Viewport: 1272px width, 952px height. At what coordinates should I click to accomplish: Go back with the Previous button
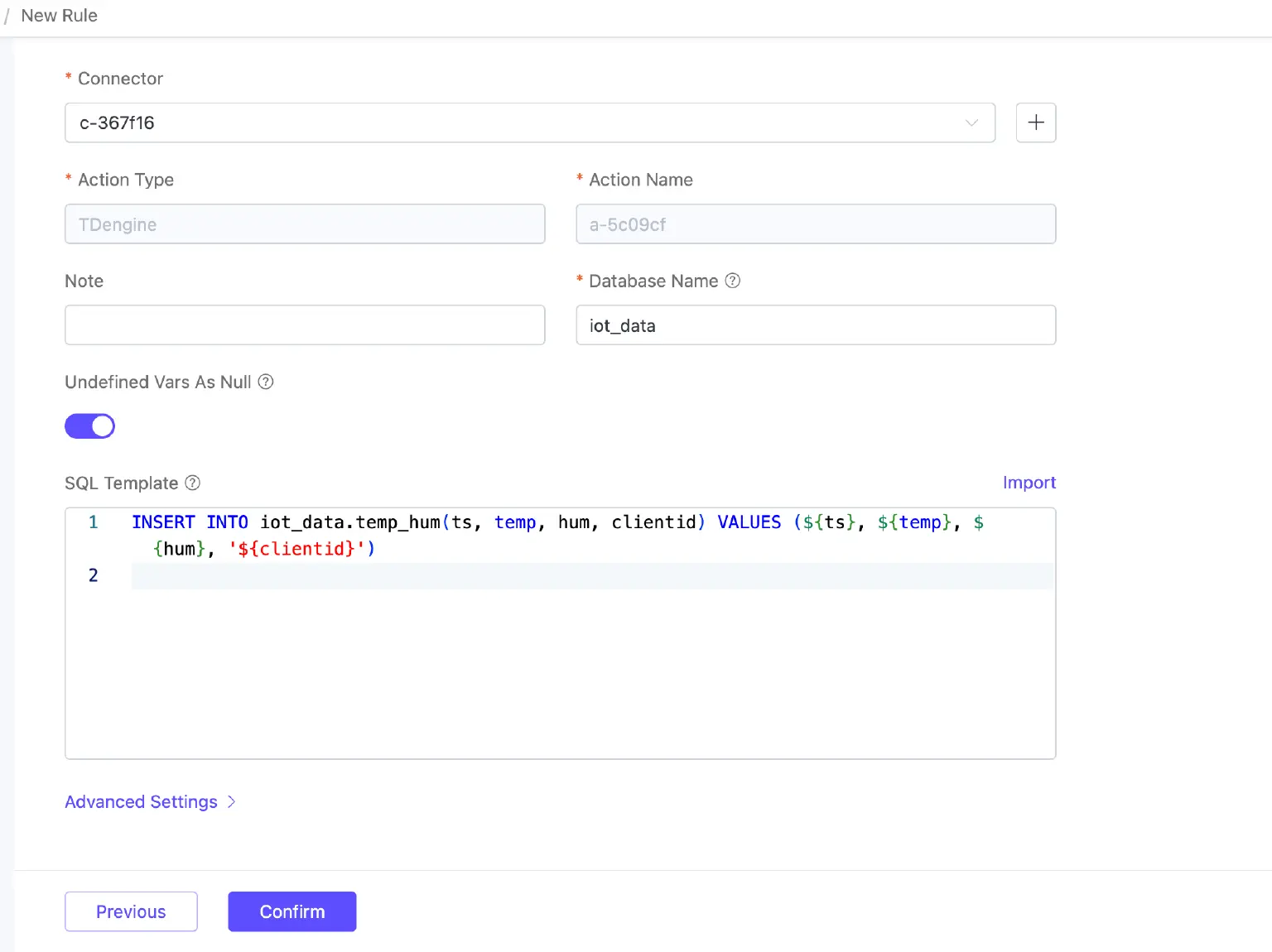coord(131,911)
